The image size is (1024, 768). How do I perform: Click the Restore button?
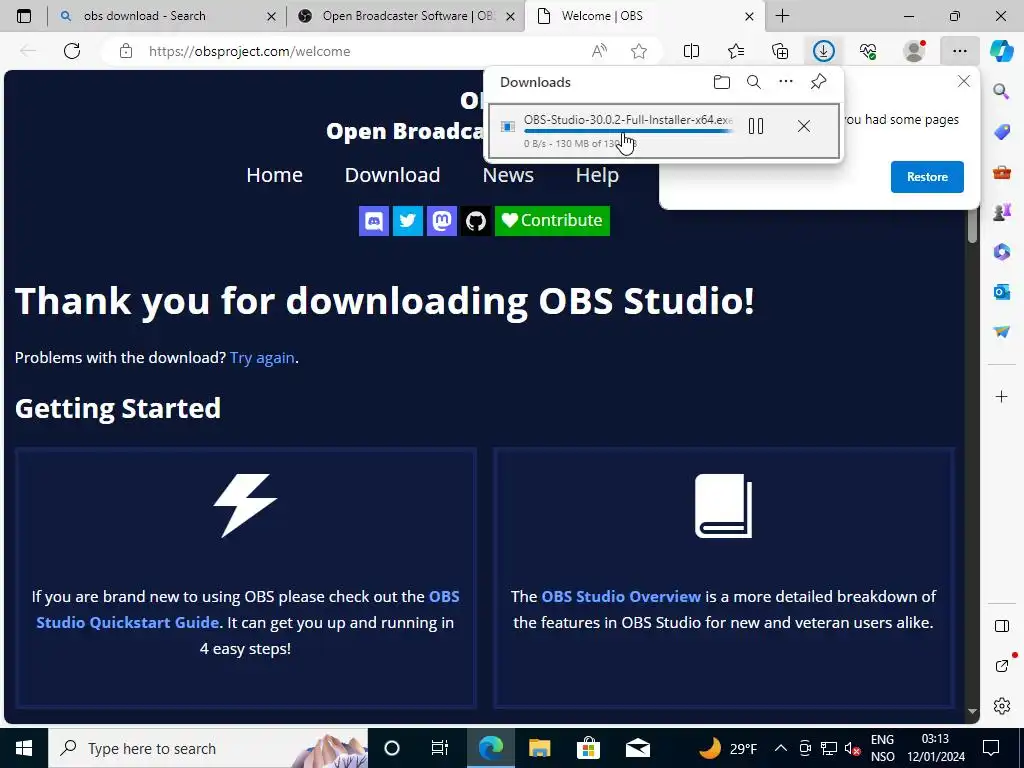click(x=927, y=177)
